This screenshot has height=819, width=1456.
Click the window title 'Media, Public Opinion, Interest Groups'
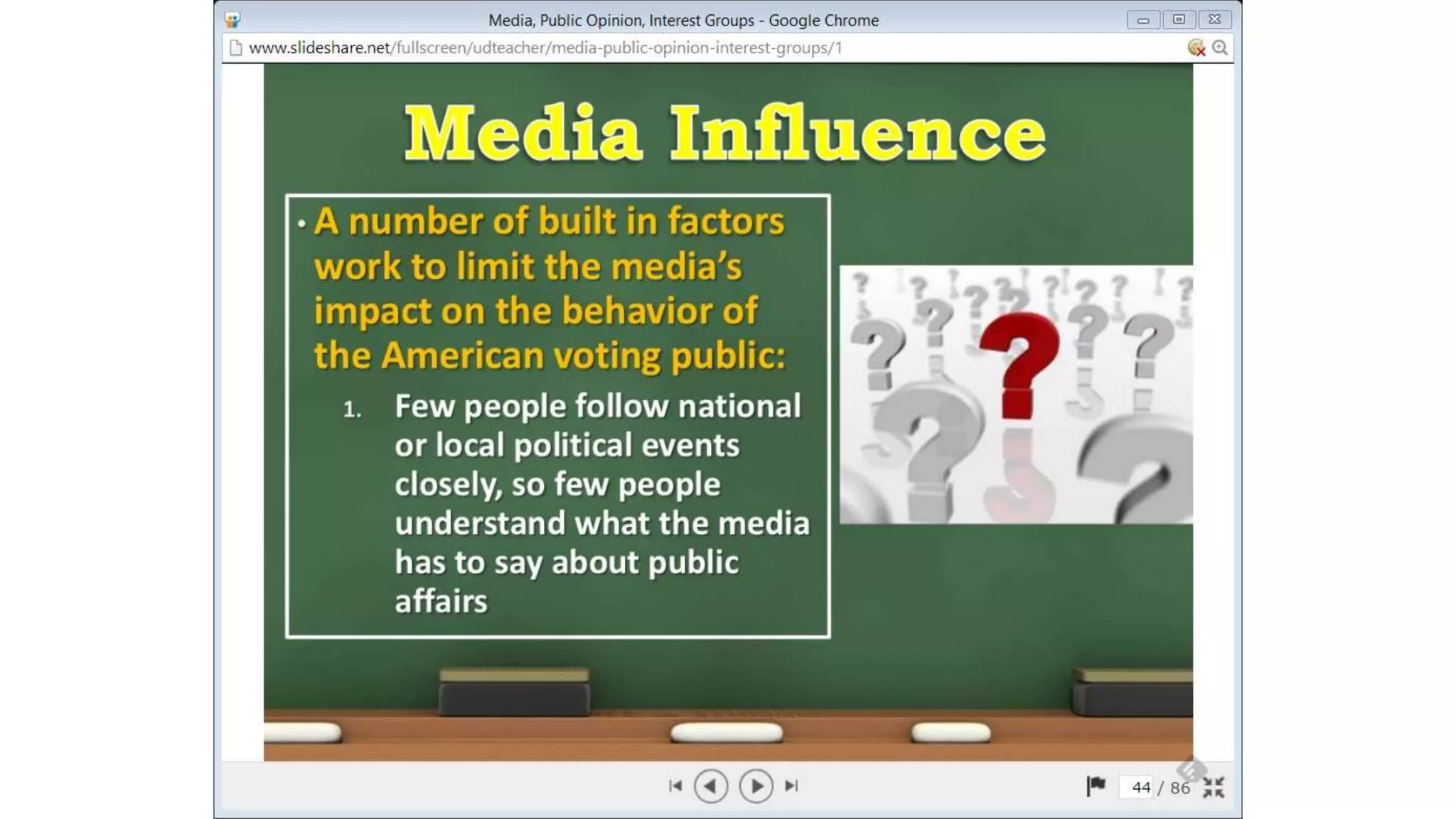click(621, 20)
